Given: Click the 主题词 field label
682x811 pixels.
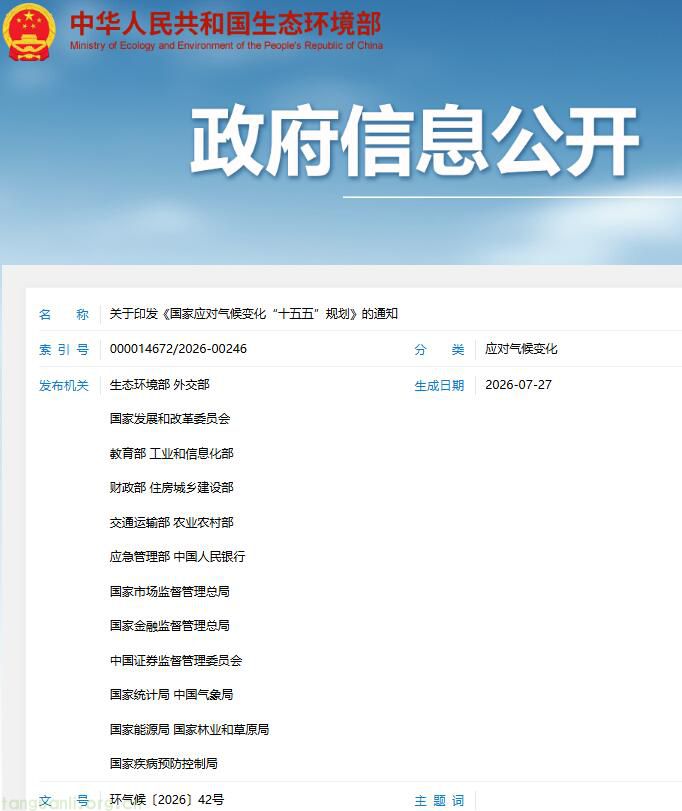Looking at the screenshot, I should pyautogui.click(x=439, y=801).
